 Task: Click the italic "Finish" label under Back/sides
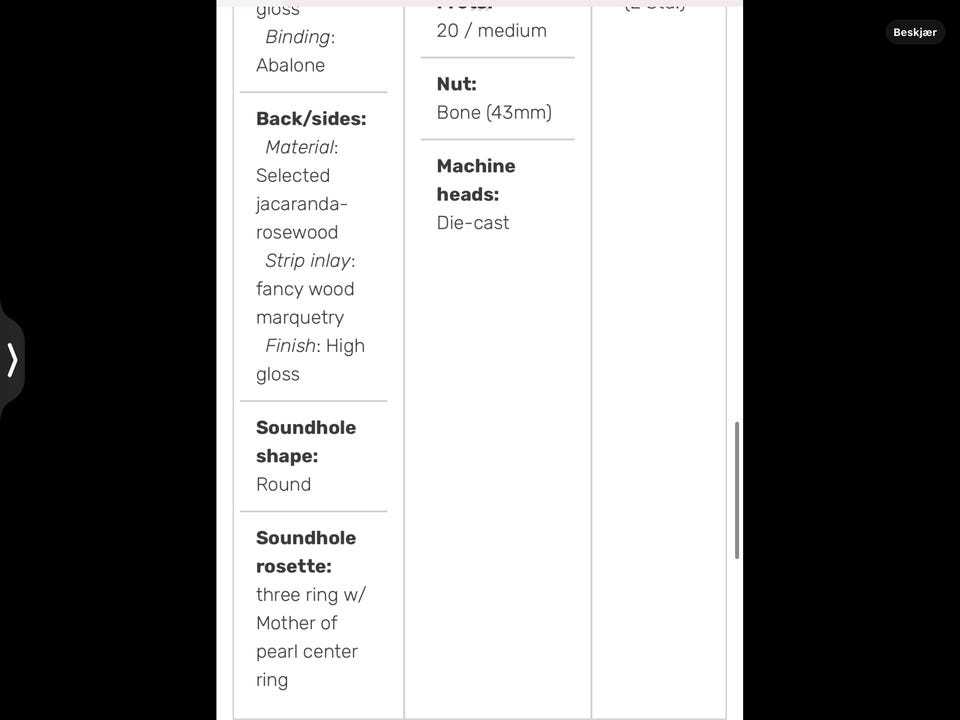coord(289,346)
